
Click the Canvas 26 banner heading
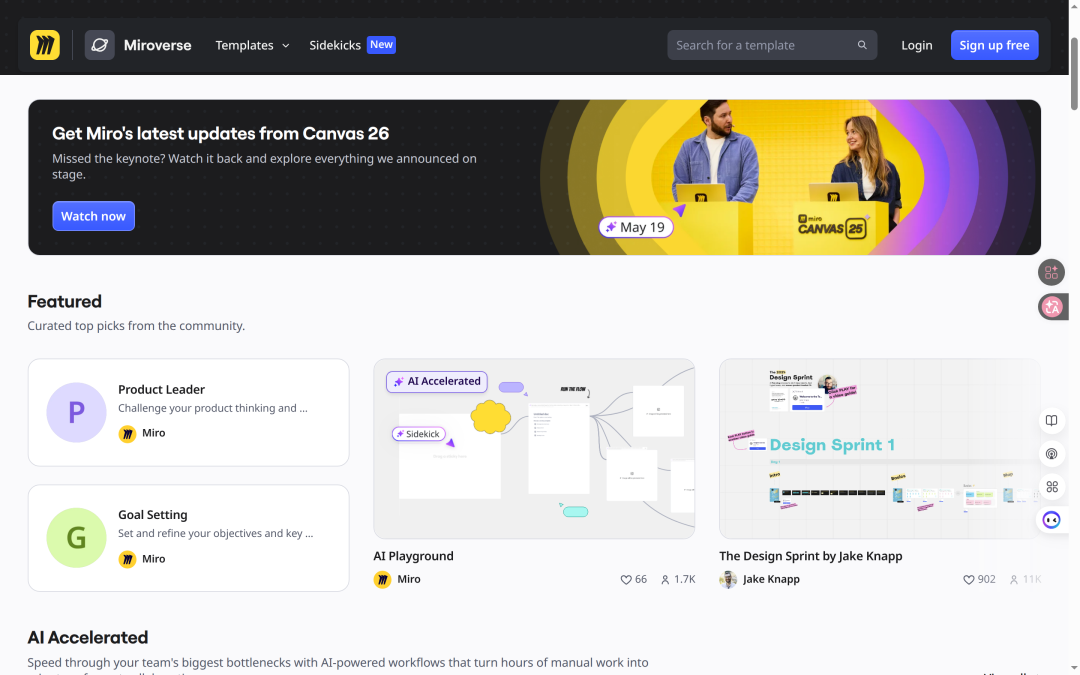pos(220,134)
